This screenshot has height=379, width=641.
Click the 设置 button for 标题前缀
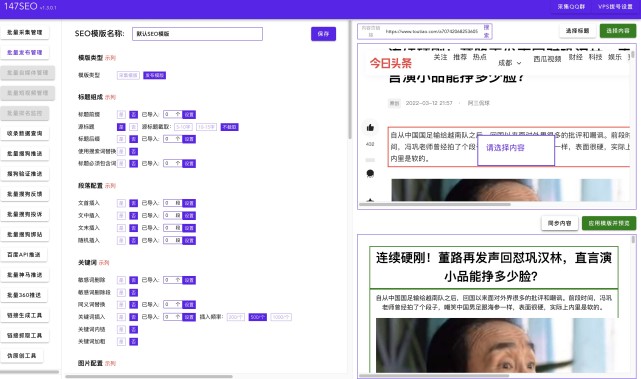pyautogui.click(x=189, y=114)
